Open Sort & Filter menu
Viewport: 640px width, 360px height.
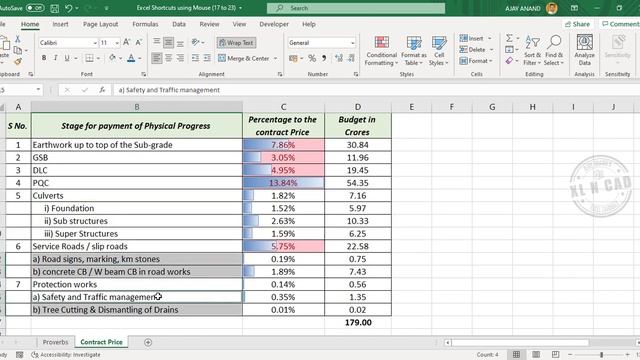532,51
